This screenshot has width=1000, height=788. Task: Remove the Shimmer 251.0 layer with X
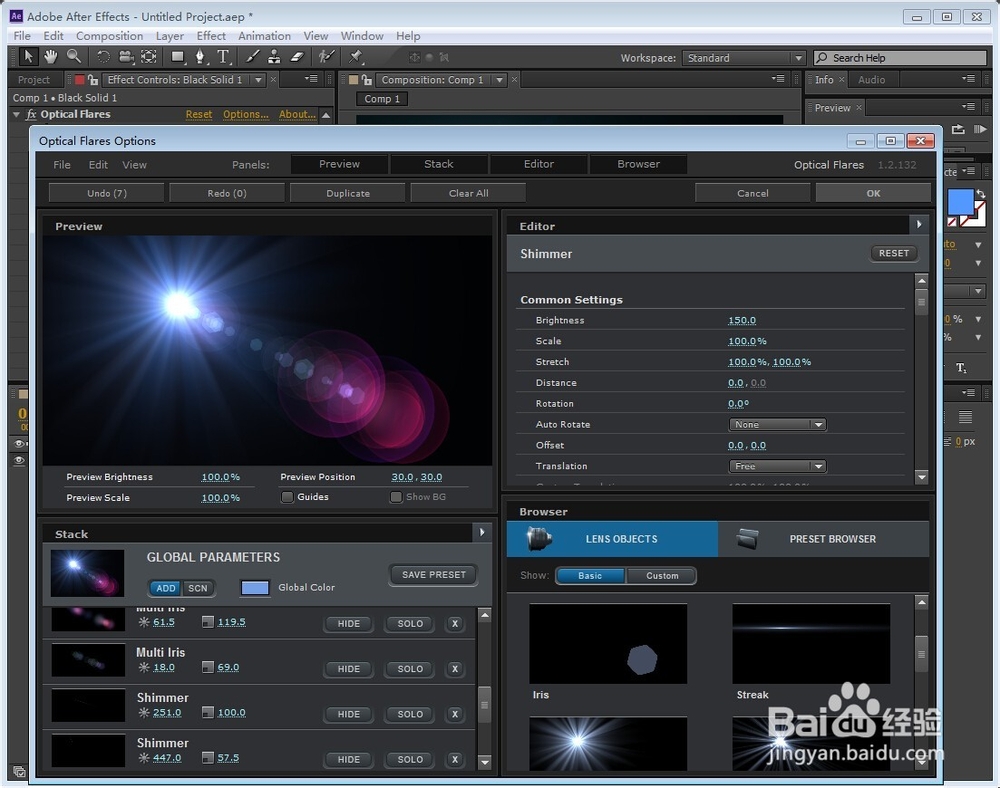tap(455, 714)
